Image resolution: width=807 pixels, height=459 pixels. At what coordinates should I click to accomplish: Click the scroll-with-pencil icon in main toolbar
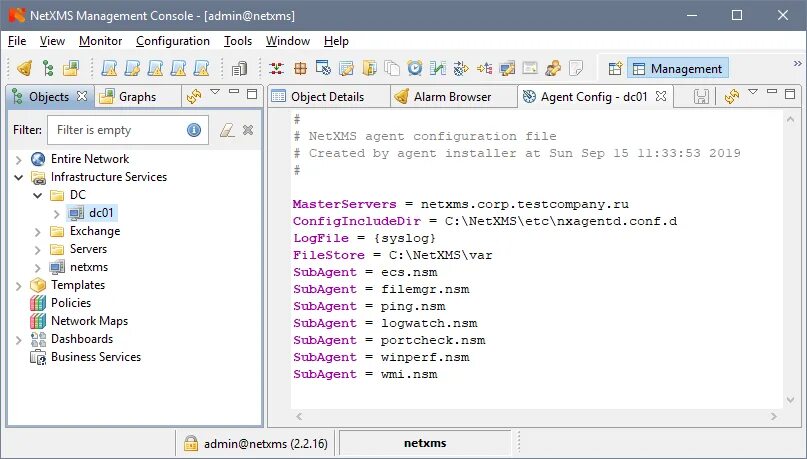pos(132,68)
